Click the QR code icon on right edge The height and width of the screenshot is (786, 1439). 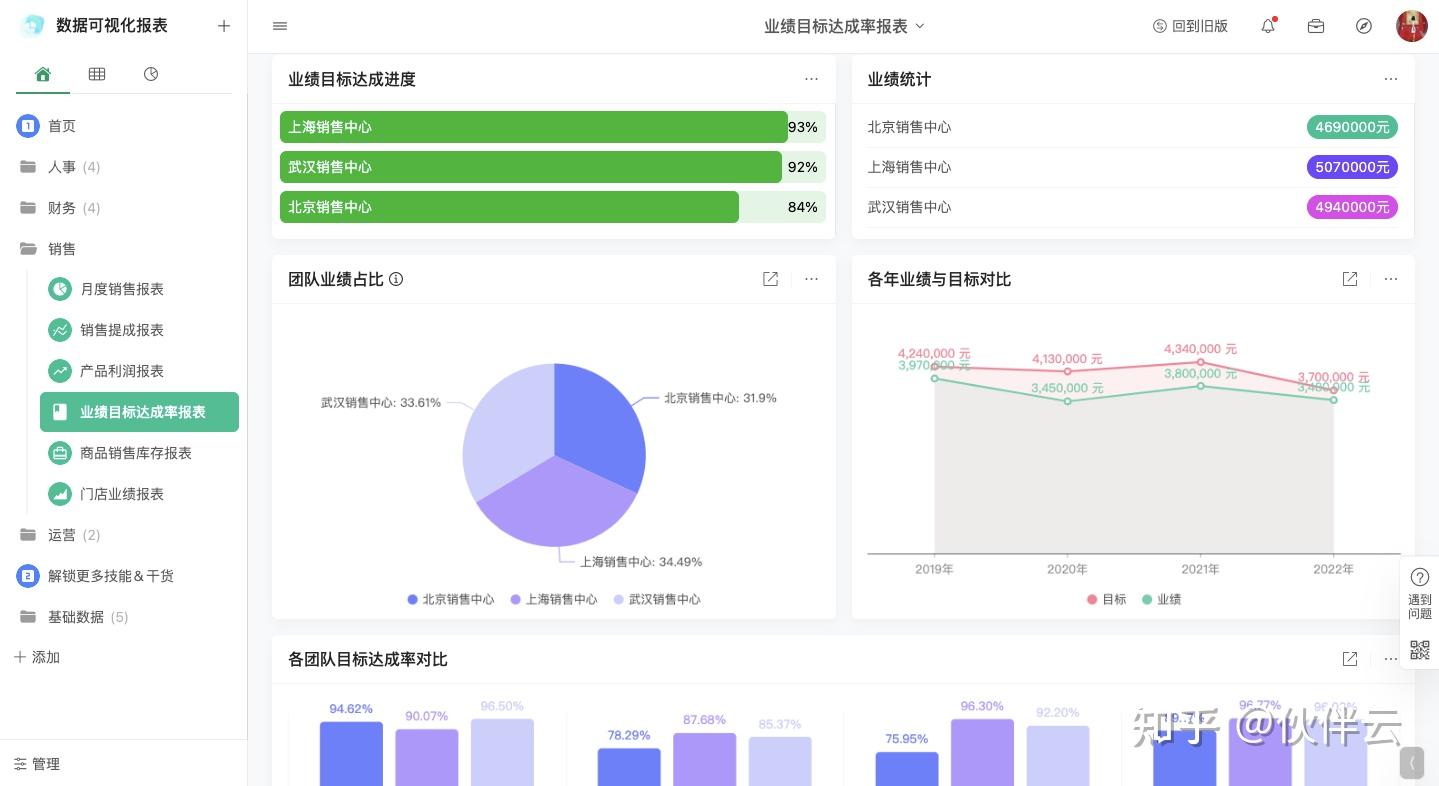pyautogui.click(x=1420, y=650)
